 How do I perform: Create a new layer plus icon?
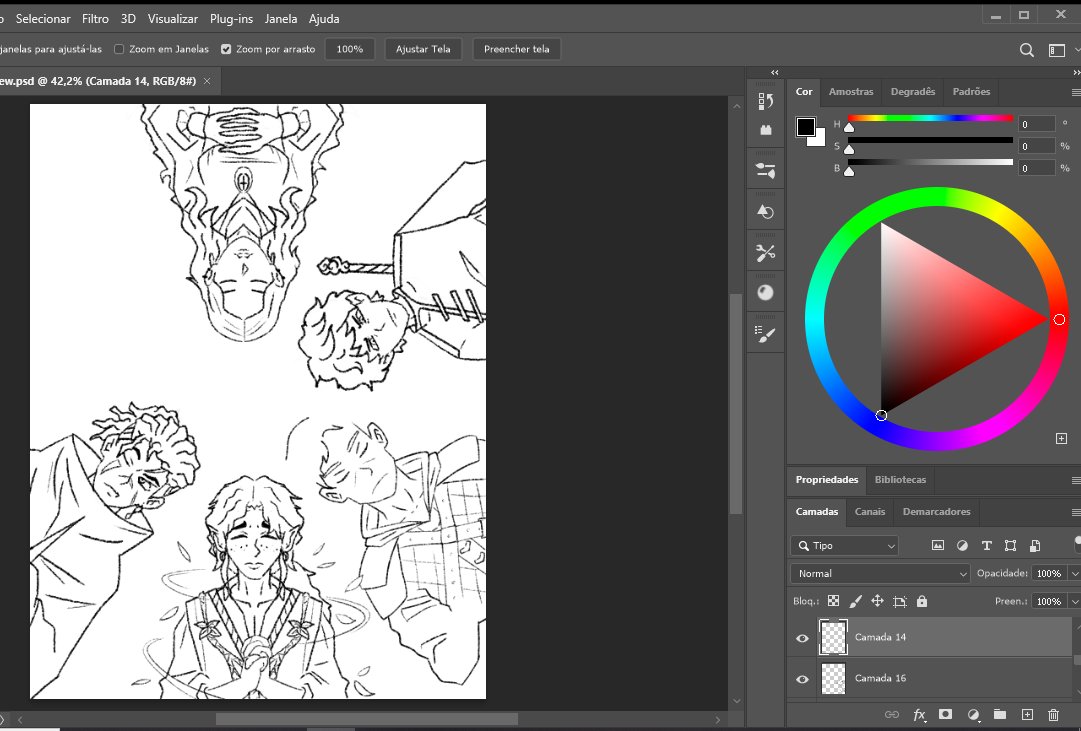tap(1027, 714)
